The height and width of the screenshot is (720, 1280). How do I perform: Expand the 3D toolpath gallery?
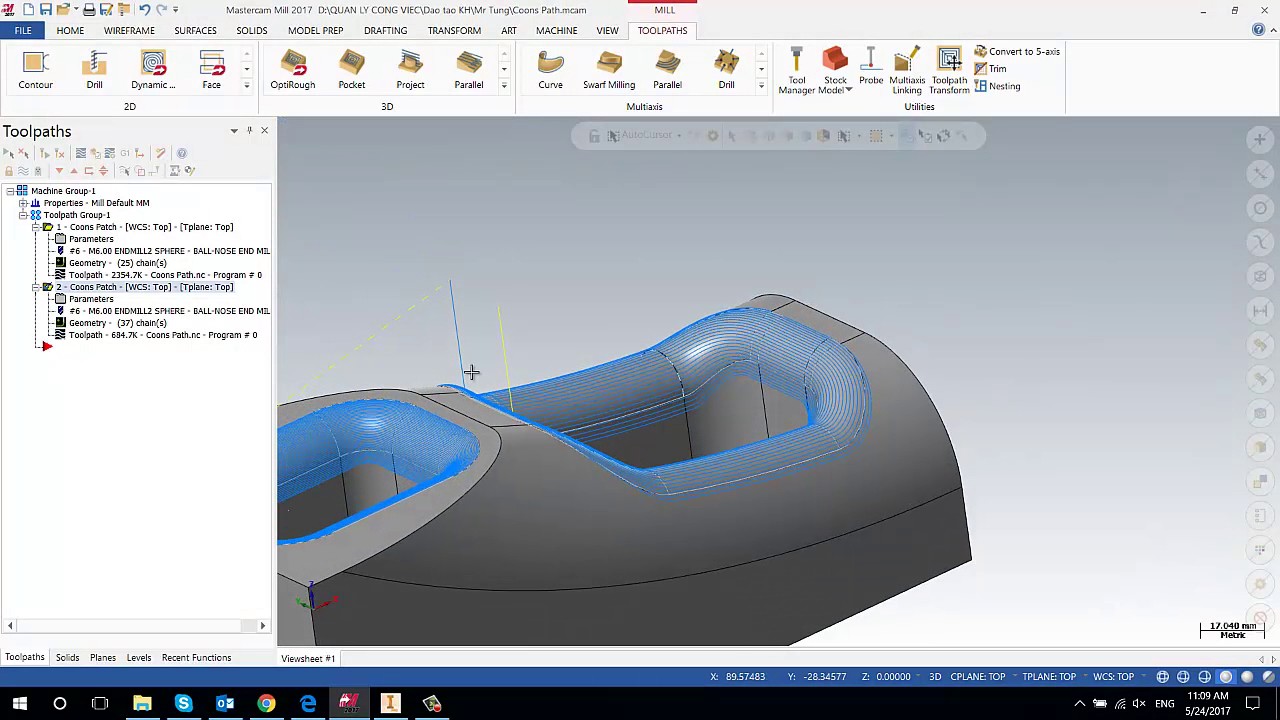coord(504,86)
